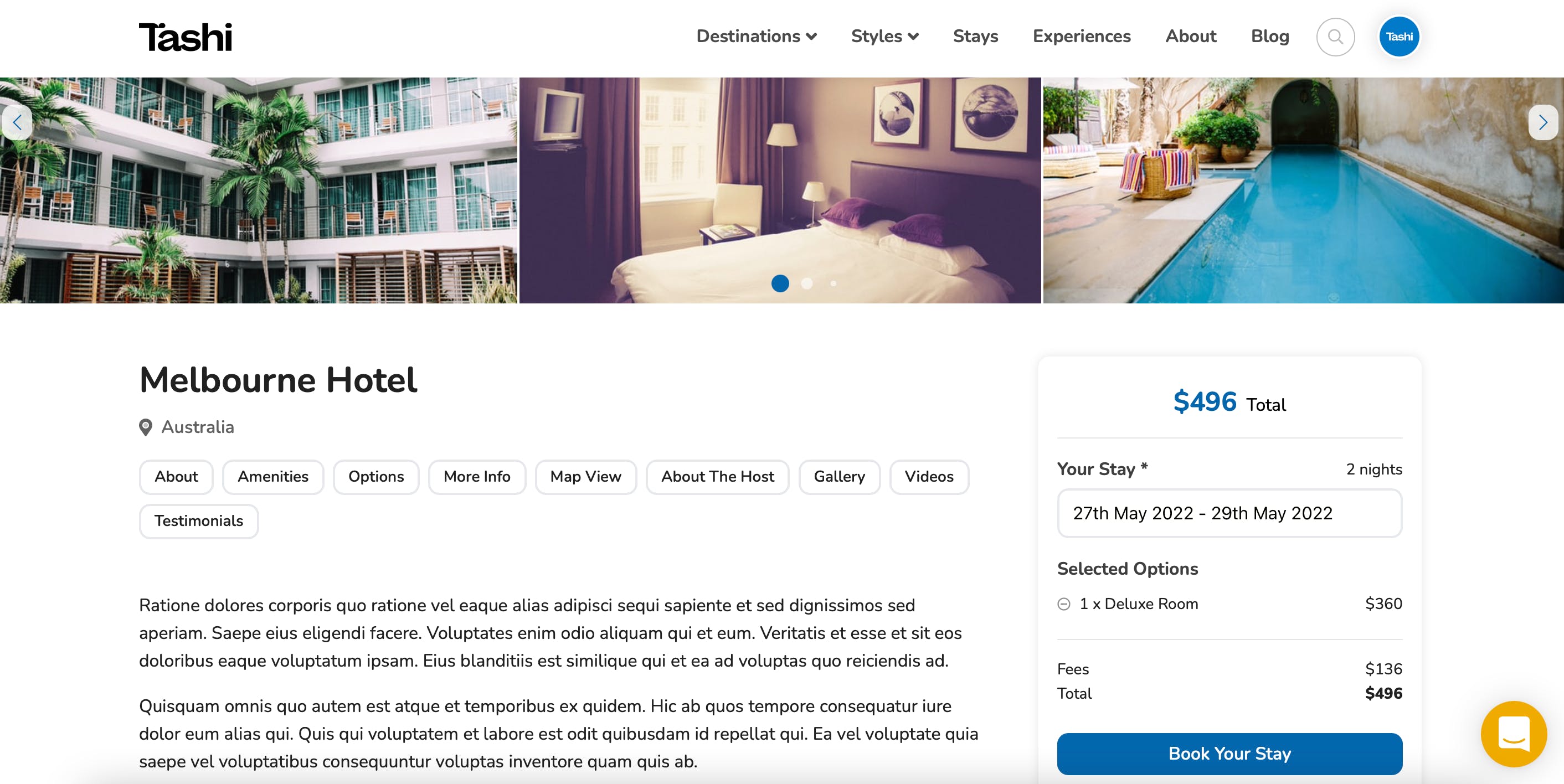Expand the Destinations dropdown menu

tap(757, 37)
